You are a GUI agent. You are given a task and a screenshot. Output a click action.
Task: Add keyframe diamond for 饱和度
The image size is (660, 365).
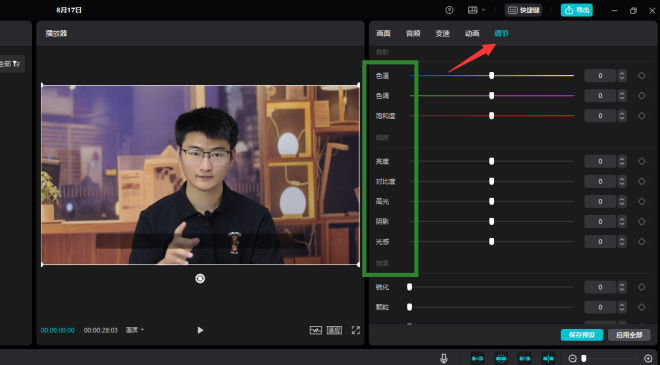coord(641,115)
